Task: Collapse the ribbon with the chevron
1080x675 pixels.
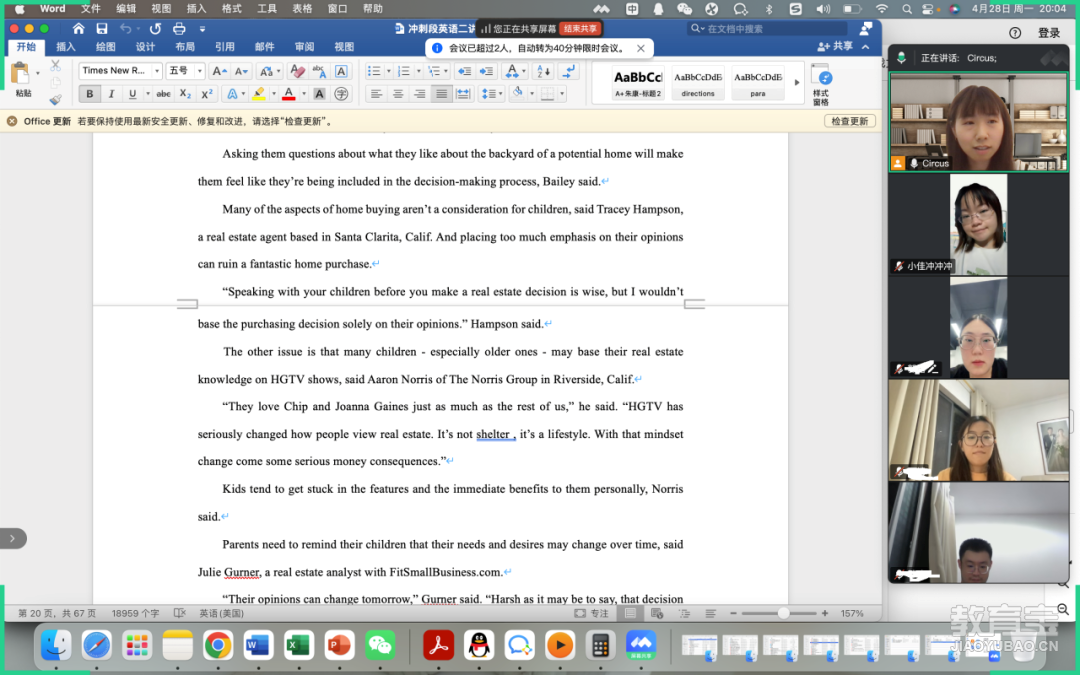Action: point(866,47)
